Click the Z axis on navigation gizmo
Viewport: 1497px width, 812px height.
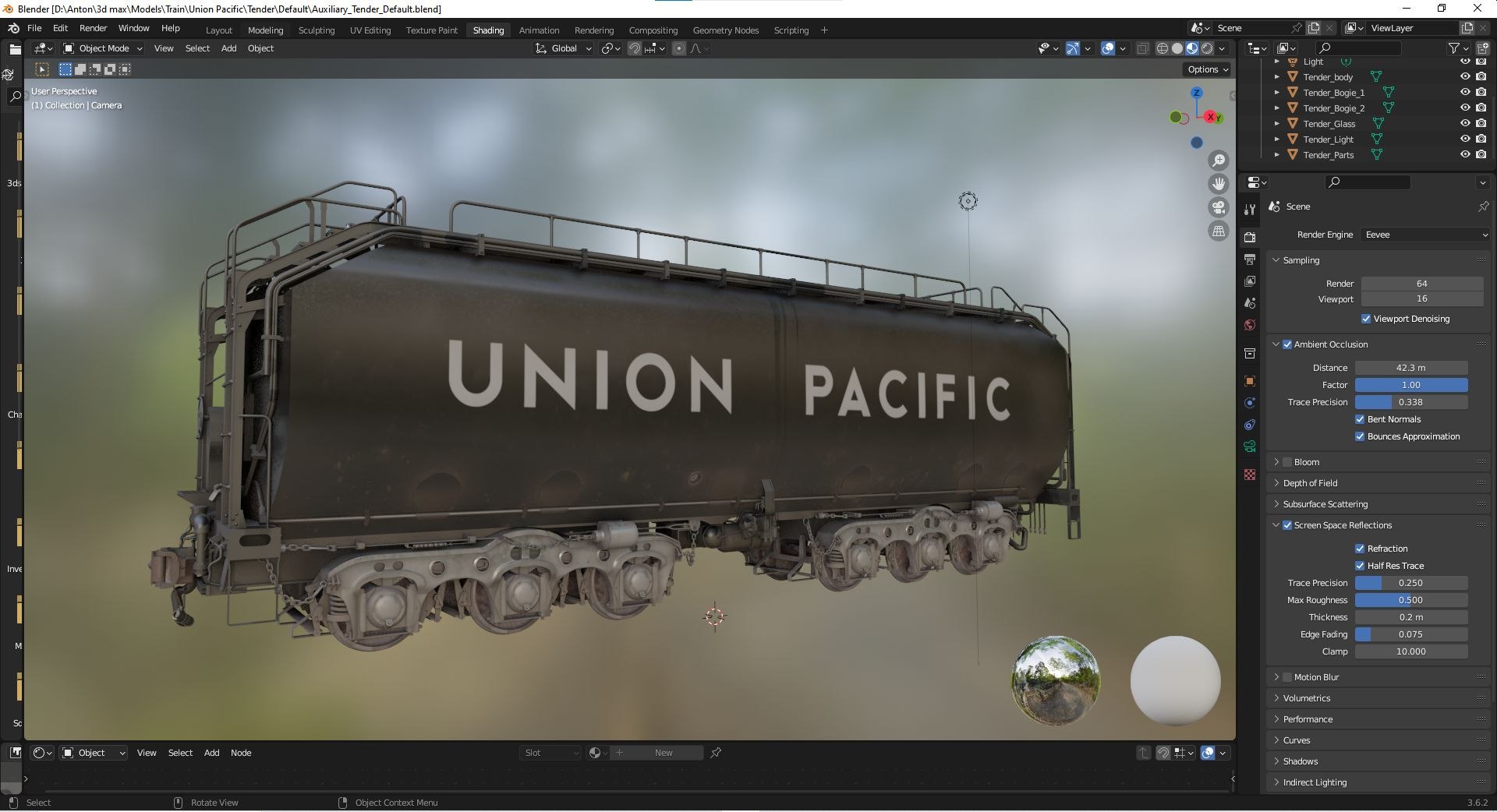[1196, 93]
